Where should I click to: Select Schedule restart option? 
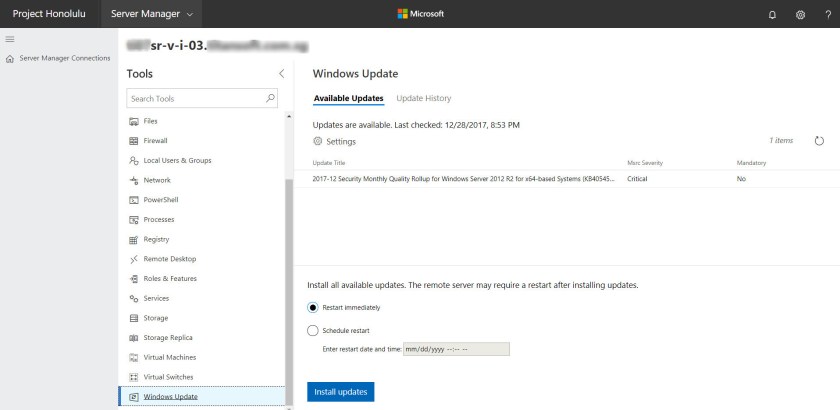click(x=313, y=330)
